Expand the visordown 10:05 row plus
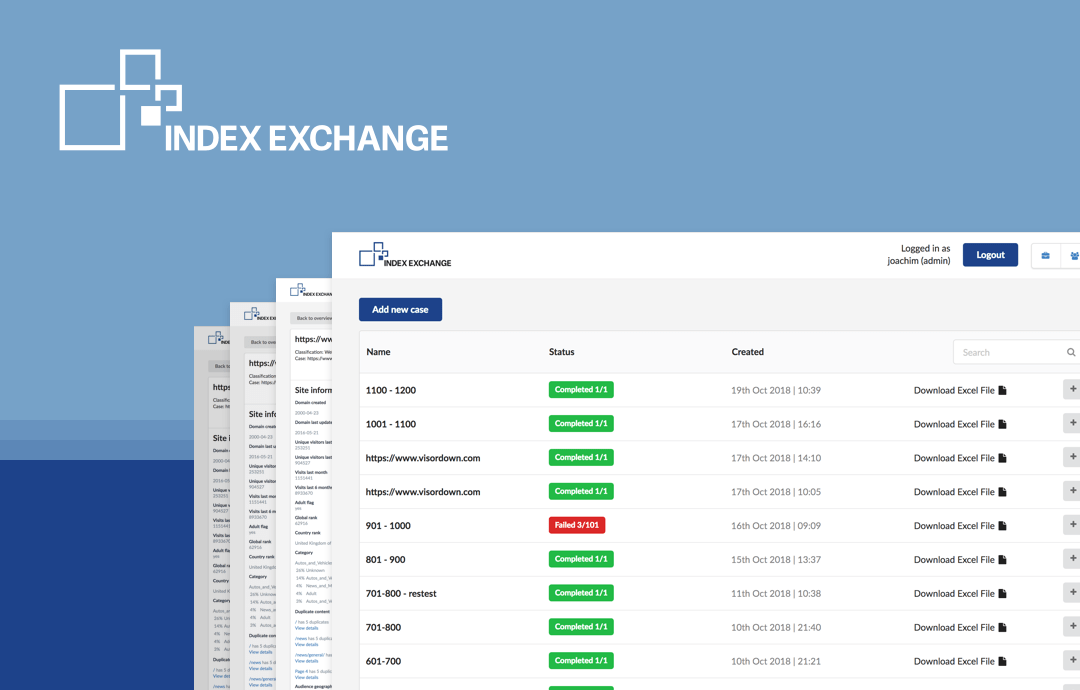The height and width of the screenshot is (690, 1080). pyautogui.click(x=1072, y=490)
